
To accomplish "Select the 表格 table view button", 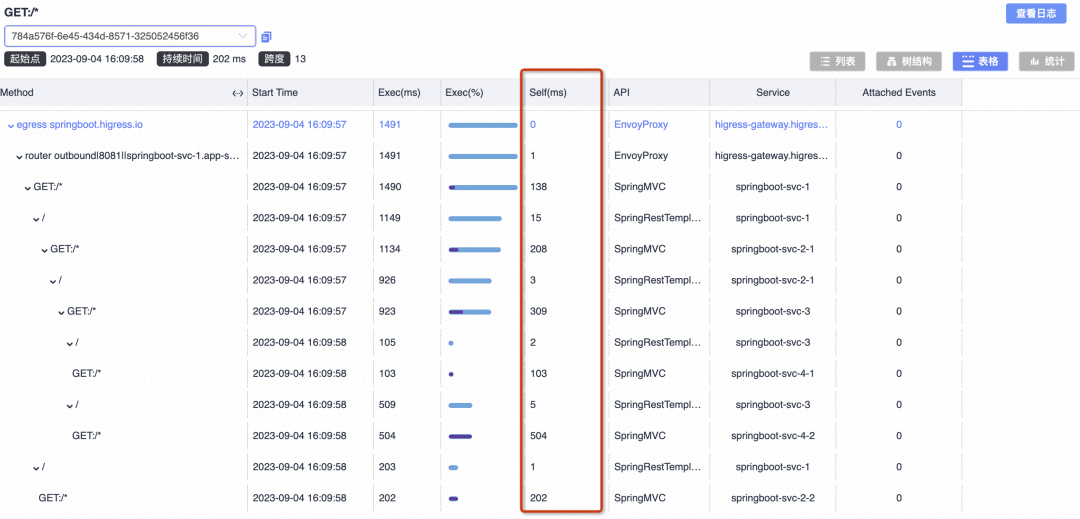I will pyautogui.click(x=979, y=62).
